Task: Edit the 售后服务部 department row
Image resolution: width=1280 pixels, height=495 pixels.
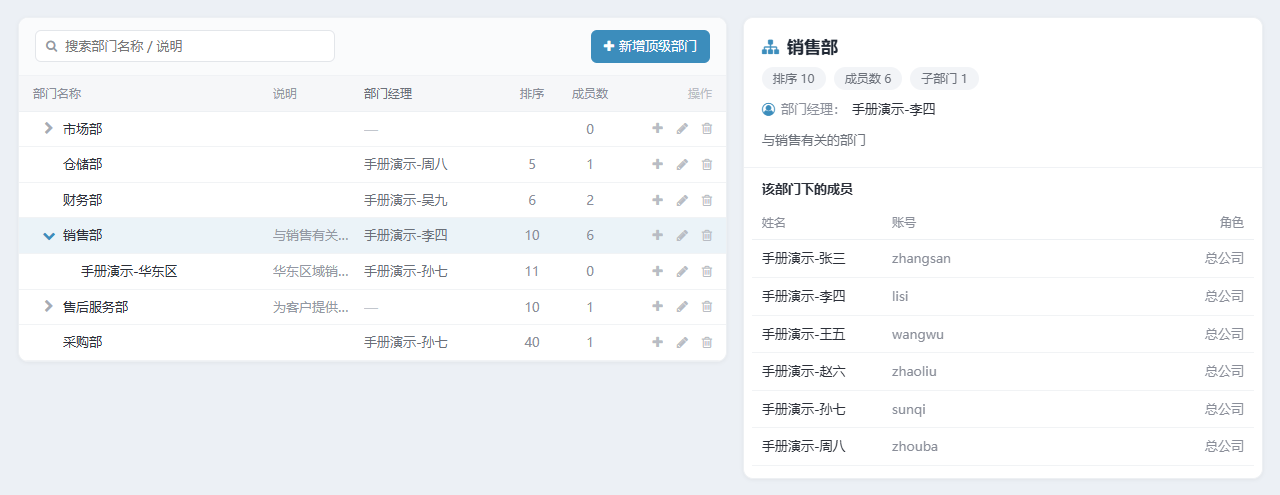Action: (682, 306)
